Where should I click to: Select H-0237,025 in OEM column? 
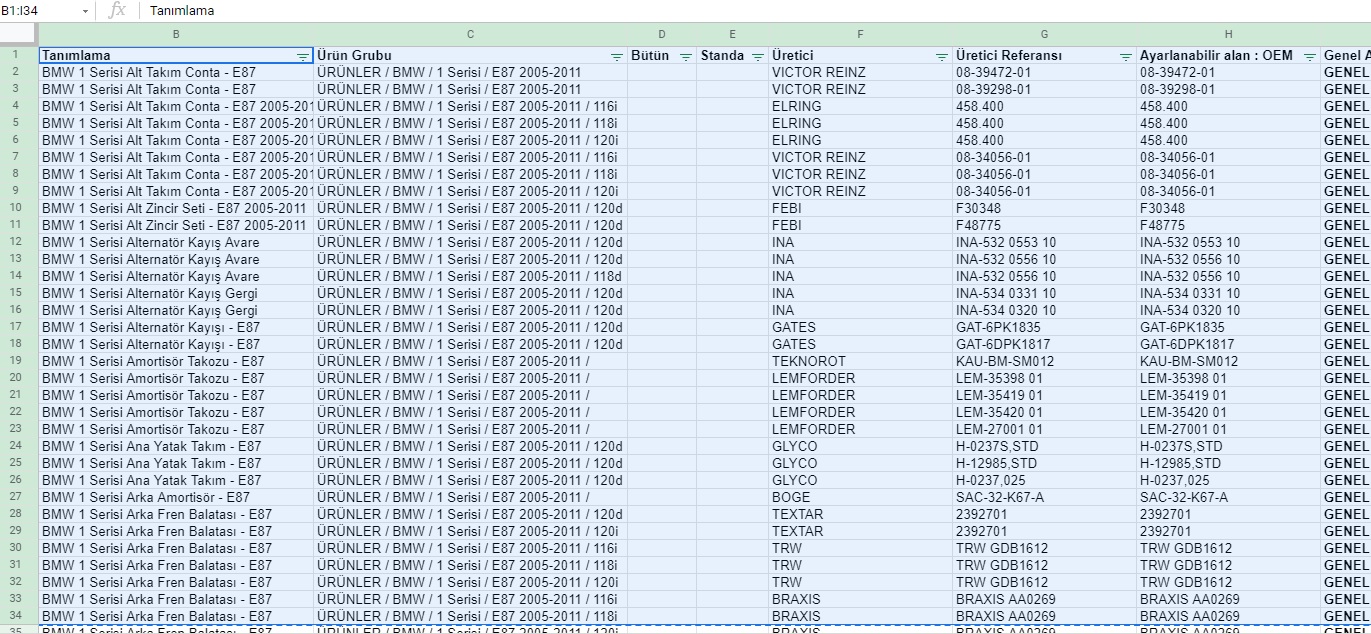tap(1229, 480)
